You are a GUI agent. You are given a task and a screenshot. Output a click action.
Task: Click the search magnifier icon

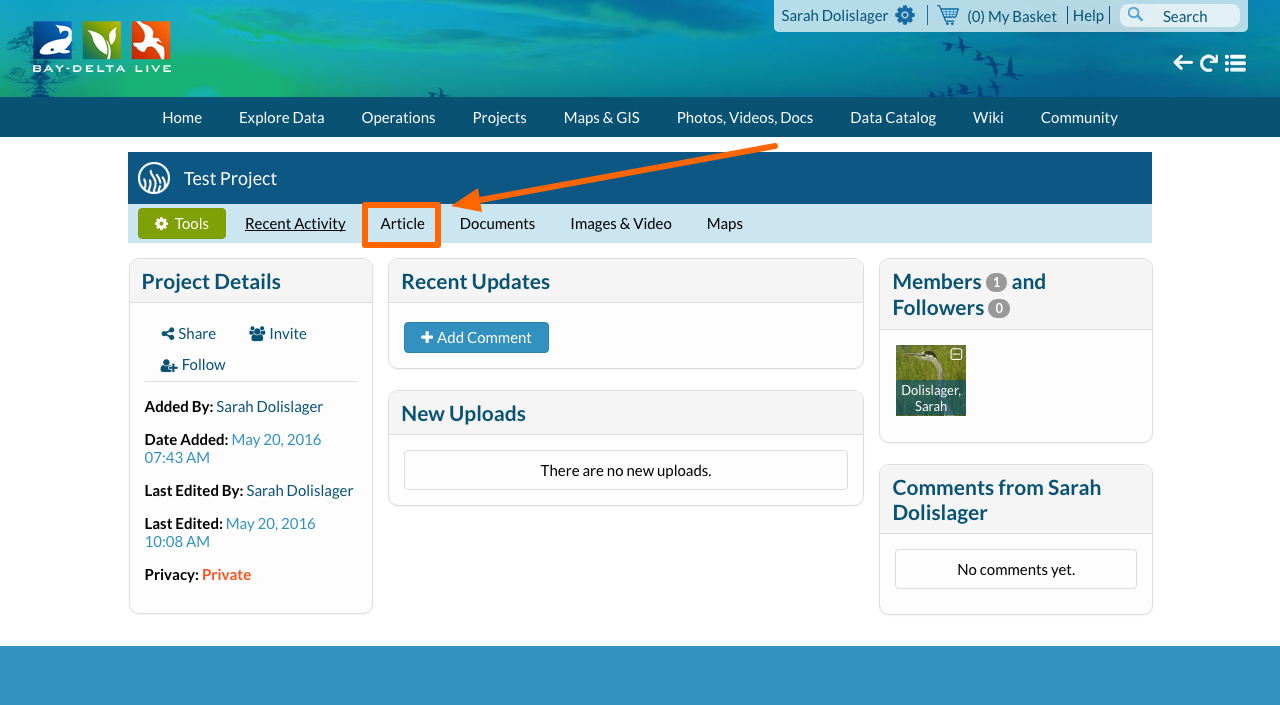coord(1136,15)
